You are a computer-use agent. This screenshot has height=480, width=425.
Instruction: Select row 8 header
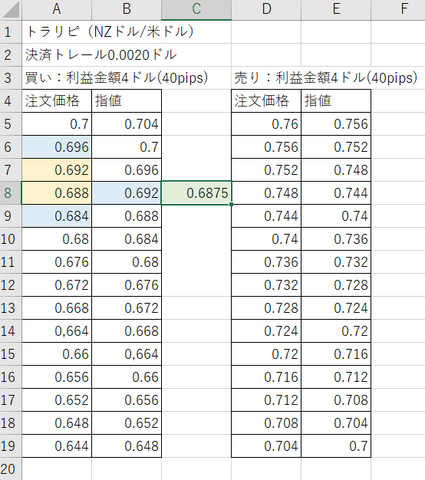pyautogui.click(x=11, y=193)
